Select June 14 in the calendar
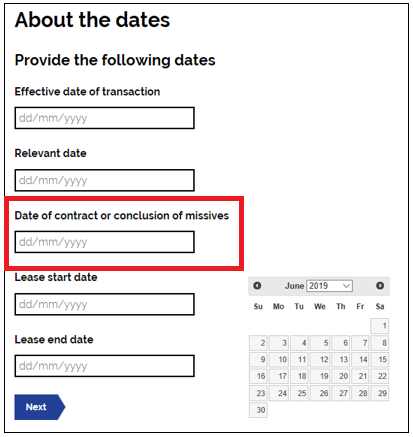 [x=360, y=359]
